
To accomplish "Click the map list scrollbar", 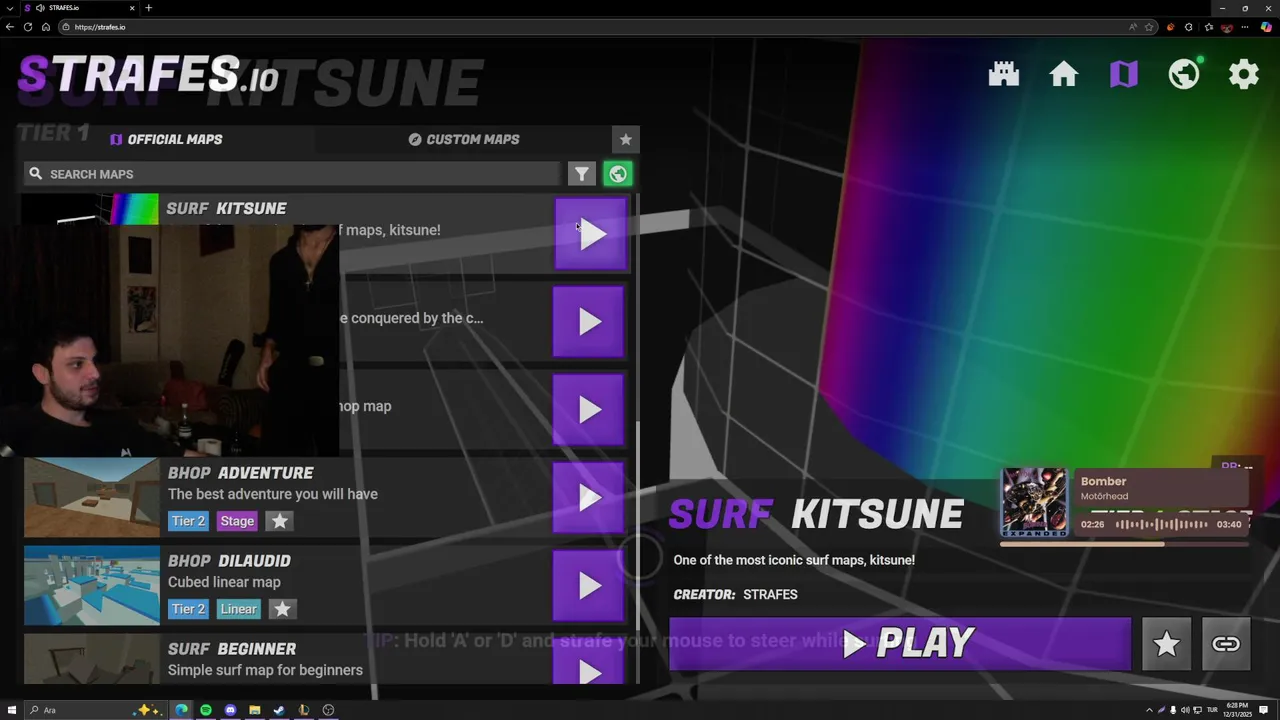I will click(x=636, y=524).
